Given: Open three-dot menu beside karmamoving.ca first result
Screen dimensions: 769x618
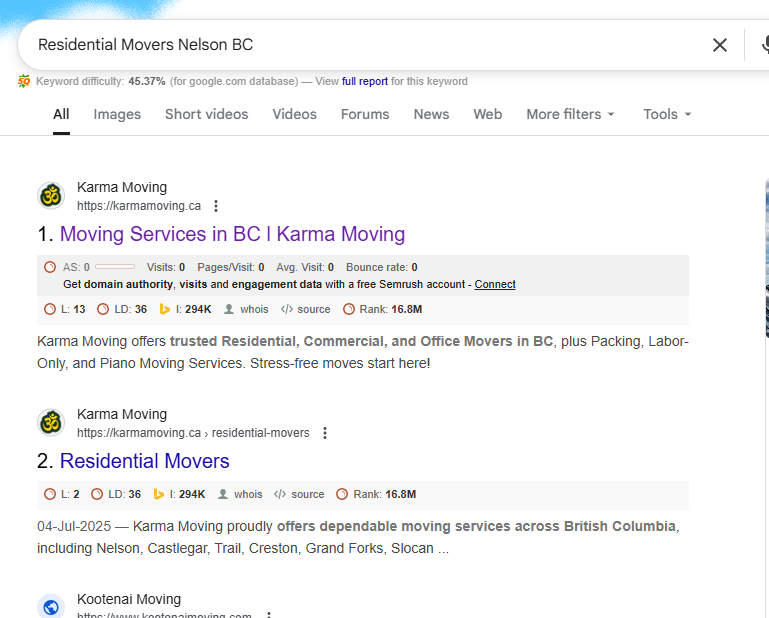Looking at the screenshot, I should pyautogui.click(x=216, y=207).
